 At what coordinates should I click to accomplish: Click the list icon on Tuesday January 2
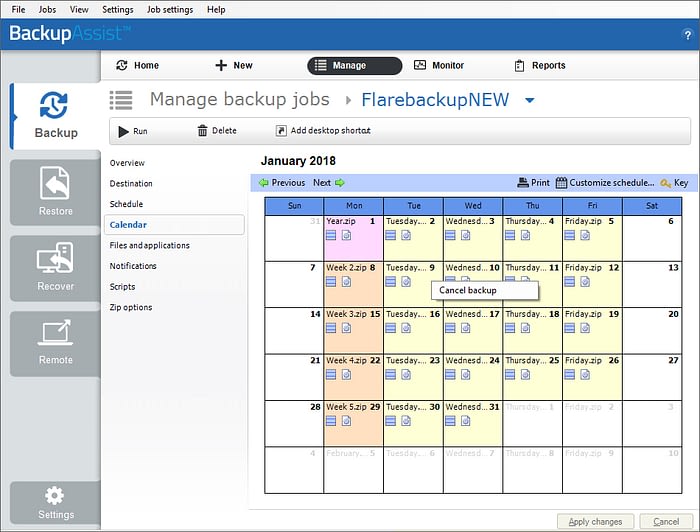pyautogui.click(x=391, y=235)
